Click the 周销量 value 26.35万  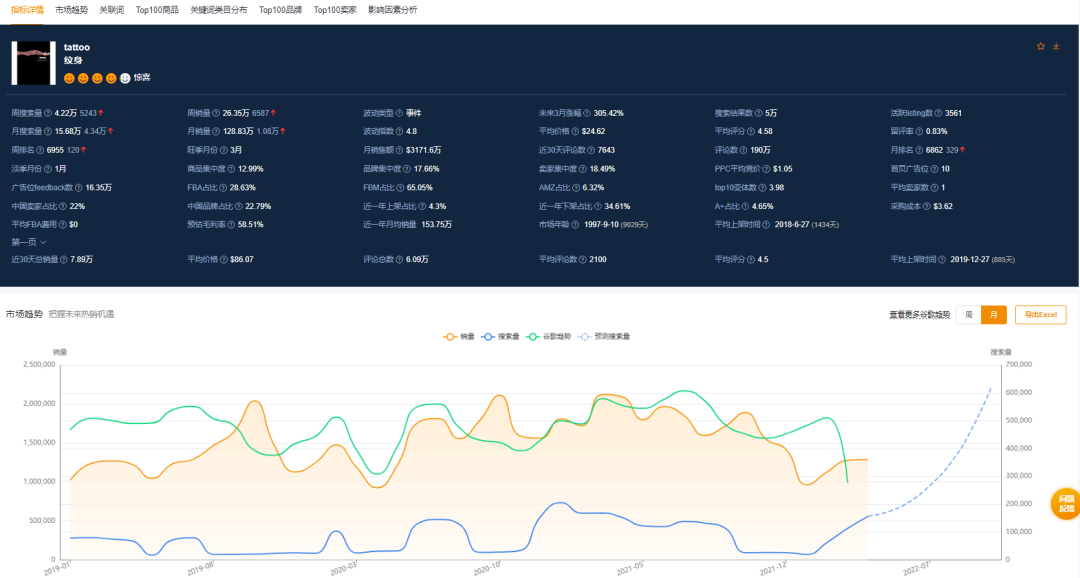tap(236, 113)
